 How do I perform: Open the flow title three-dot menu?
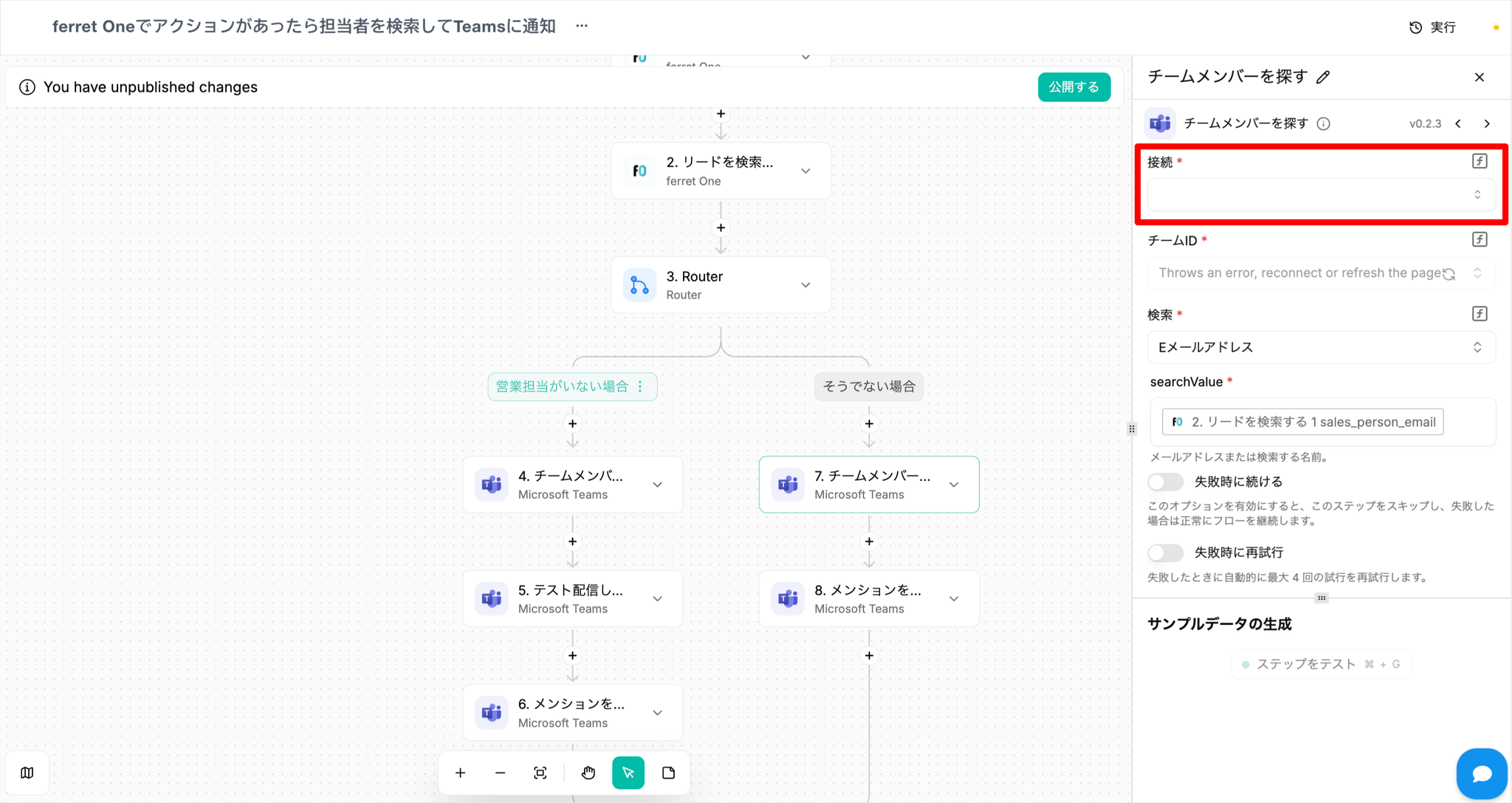pyautogui.click(x=582, y=26)
